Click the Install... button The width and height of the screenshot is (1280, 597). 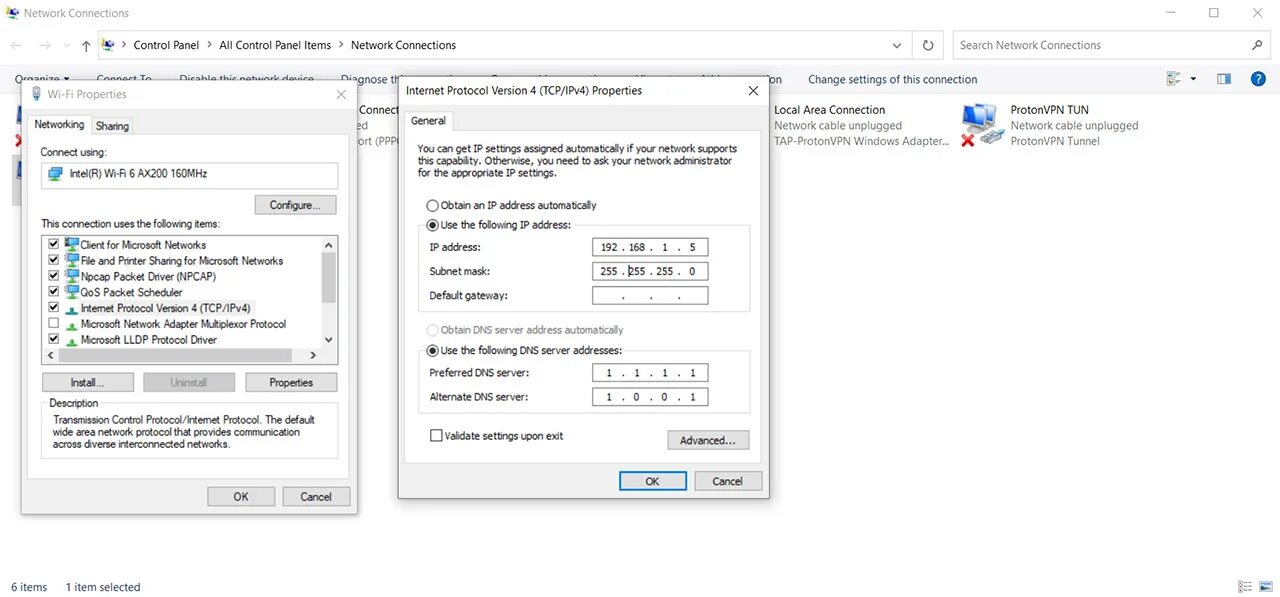88,383
